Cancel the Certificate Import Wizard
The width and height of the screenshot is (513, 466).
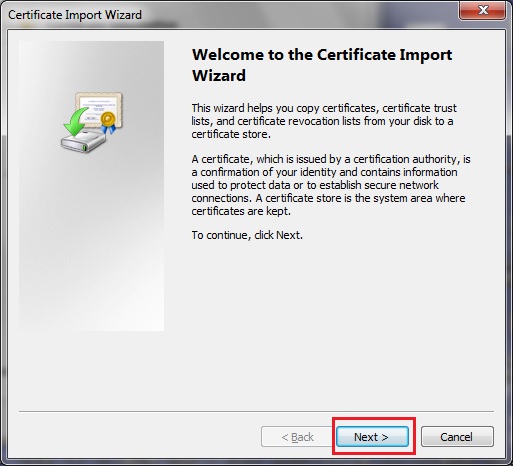[457, 436]
